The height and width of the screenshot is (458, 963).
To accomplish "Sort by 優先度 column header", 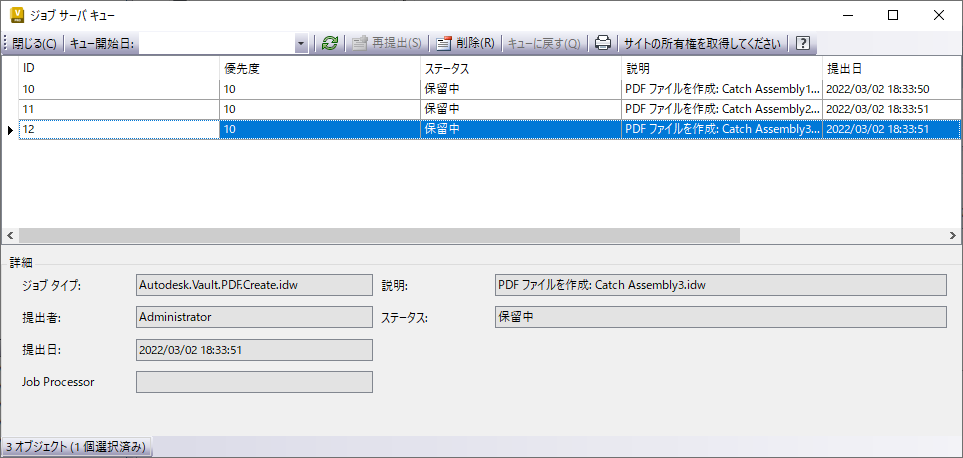I will click(x=320, y=68).
